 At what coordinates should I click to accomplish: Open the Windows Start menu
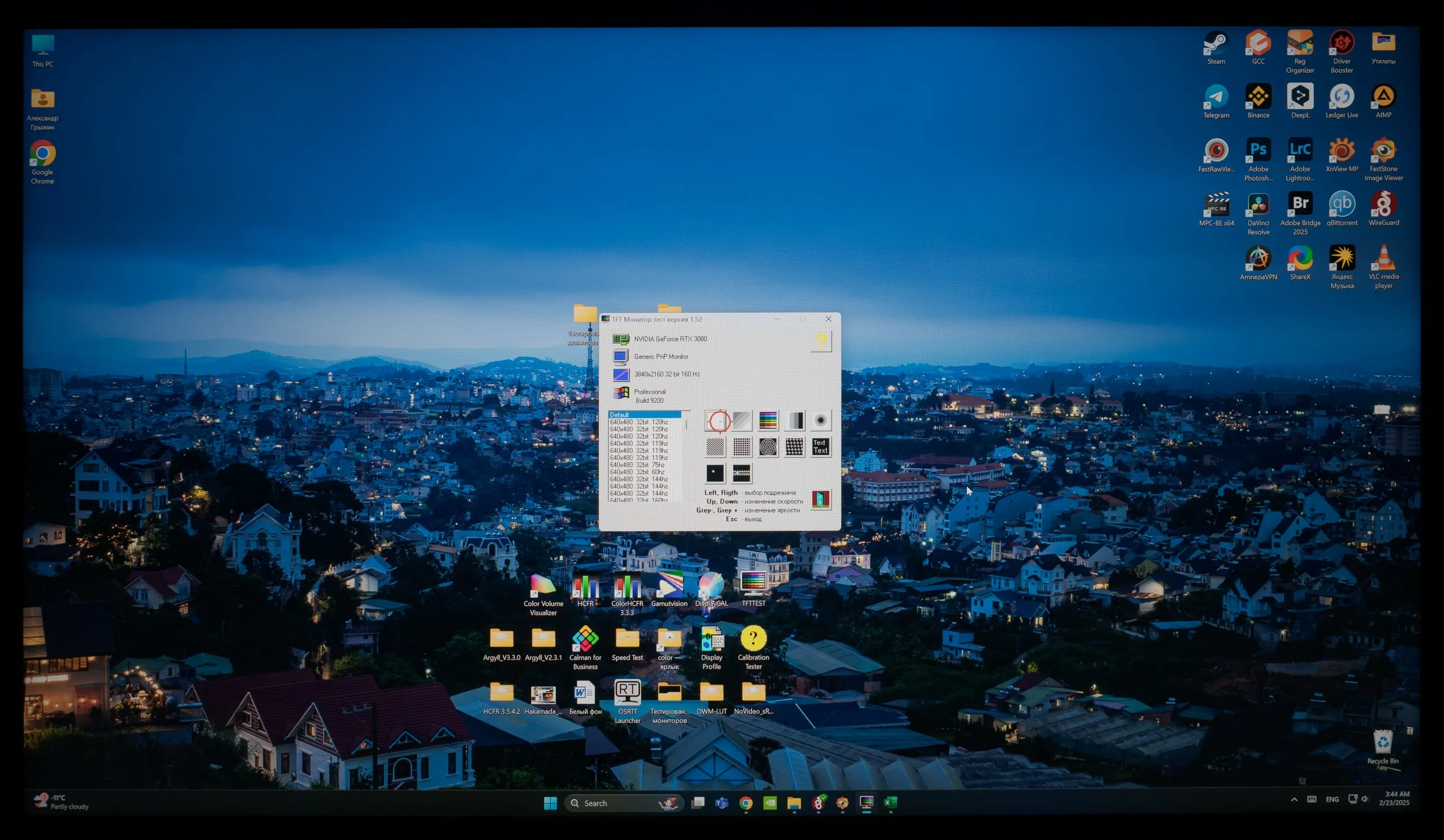[550, 803]
